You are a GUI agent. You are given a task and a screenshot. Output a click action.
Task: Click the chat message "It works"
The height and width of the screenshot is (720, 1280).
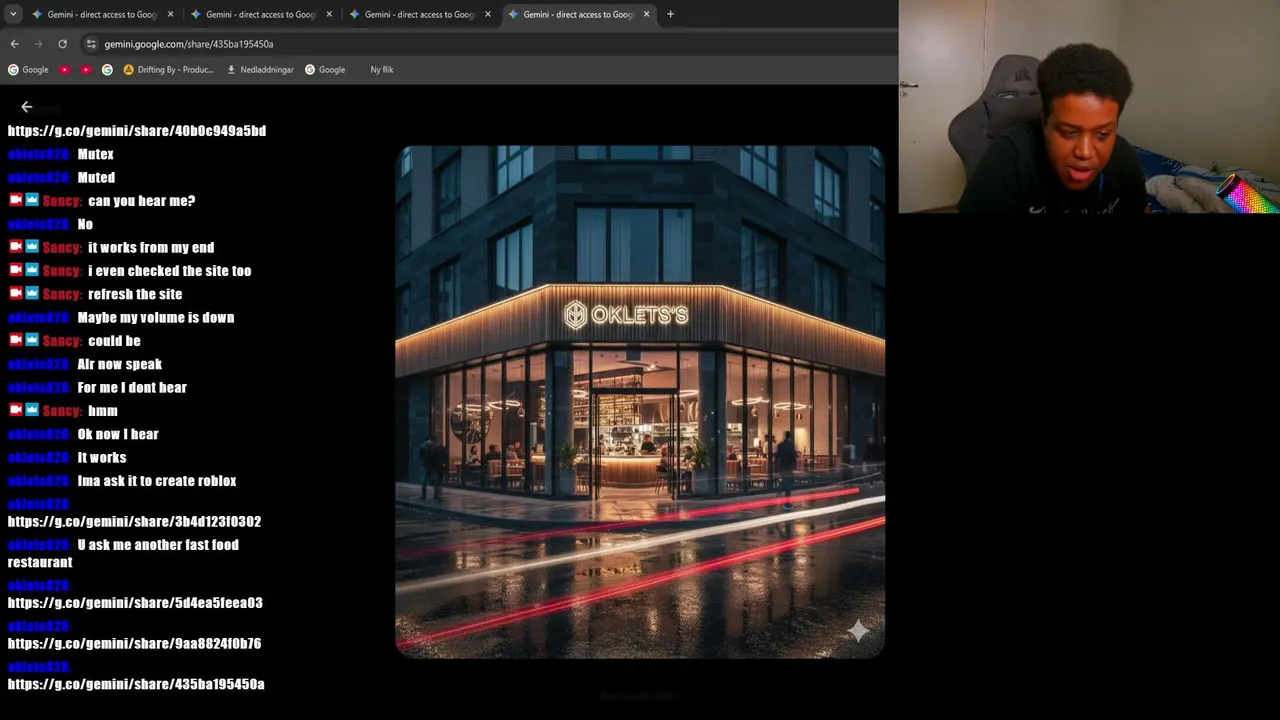click(x=102, y=458)
